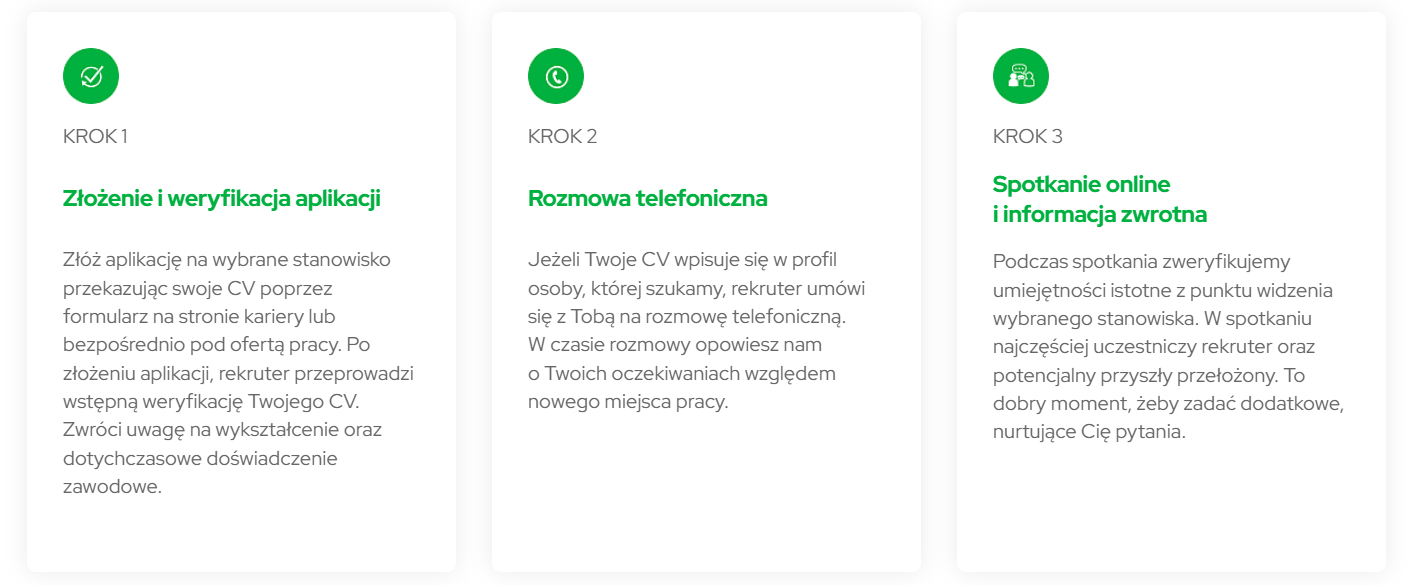
Task: Click the paragraph starting with Złóż aplikację
Action: [x=238, y=373]
